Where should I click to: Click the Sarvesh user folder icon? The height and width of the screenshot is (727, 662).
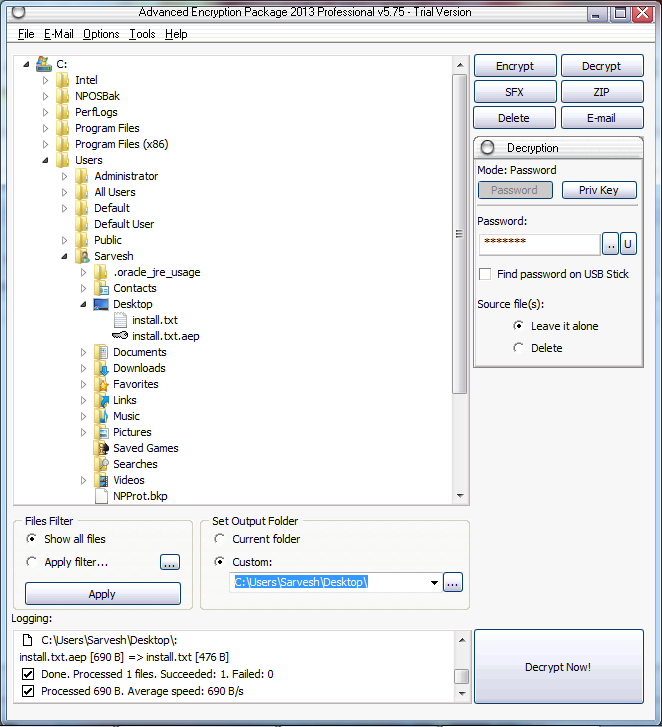[x=82, y=256]
